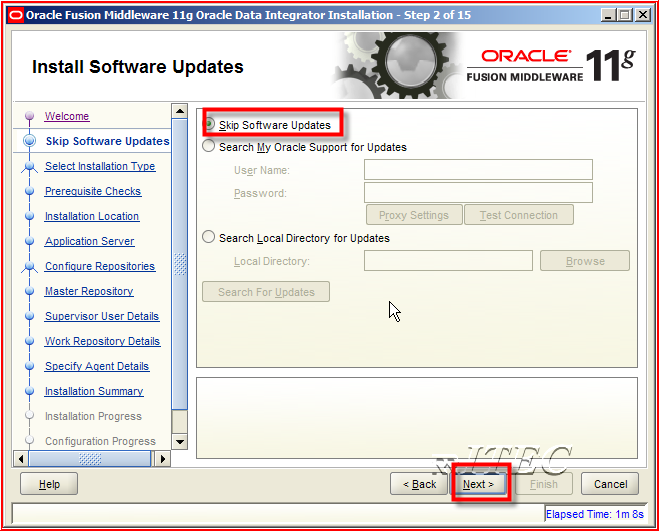This screenshot has width=659, height=531.
Task: Click the Search For Updates button
Action: click(x=266, y=292)
